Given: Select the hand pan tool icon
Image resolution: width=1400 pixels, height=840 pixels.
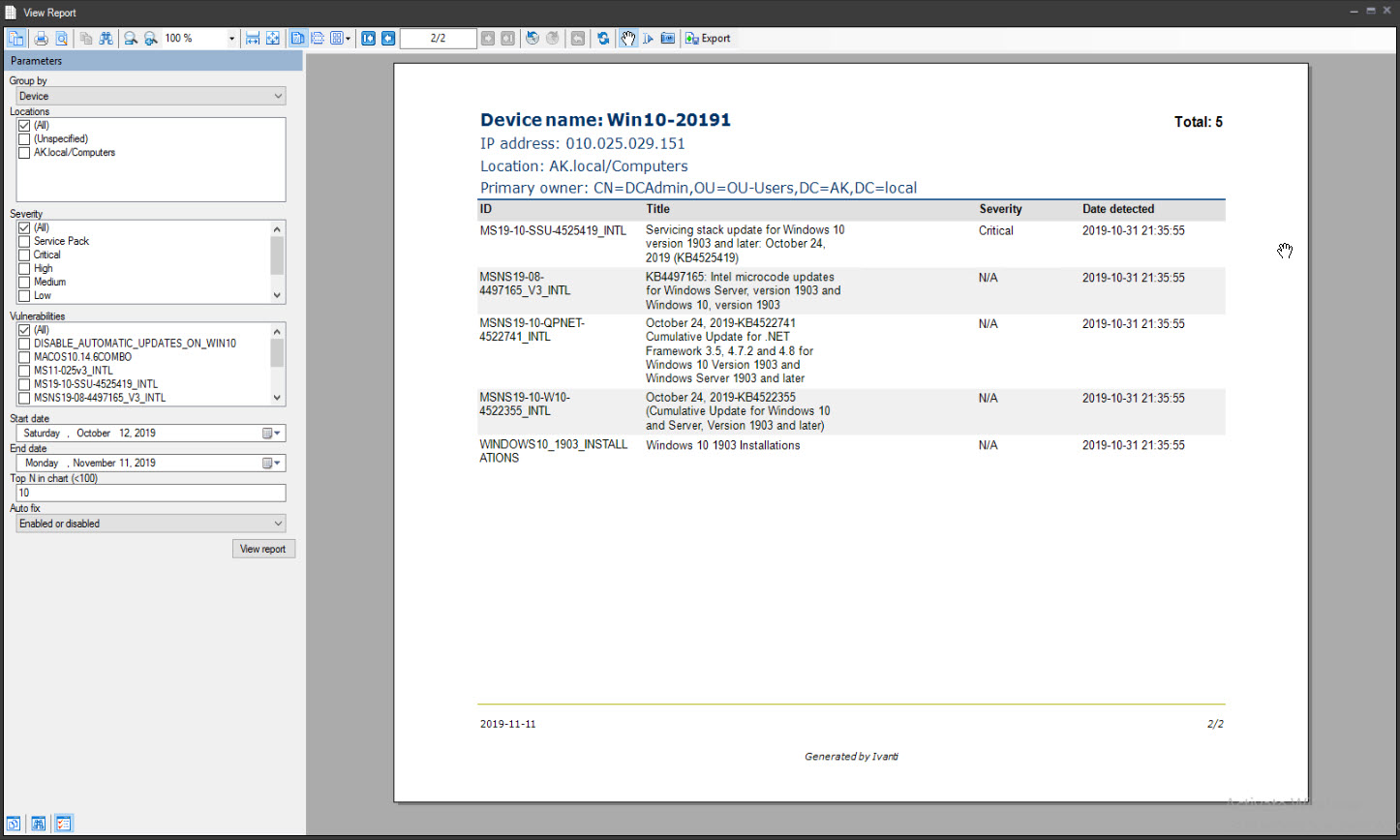Looking at the screenshot, I should (627, 38).
